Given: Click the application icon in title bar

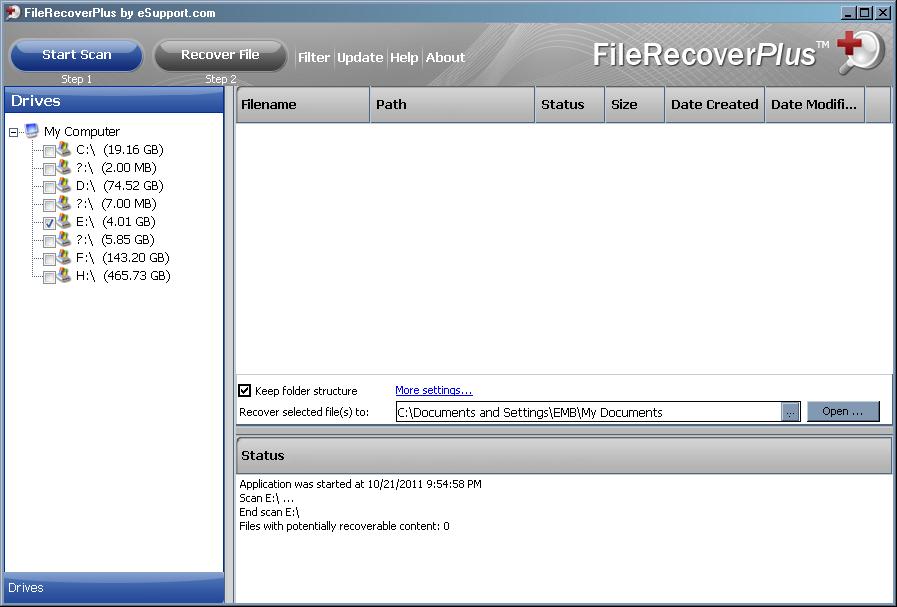Looking at the screenshot, I should (12, 13).
